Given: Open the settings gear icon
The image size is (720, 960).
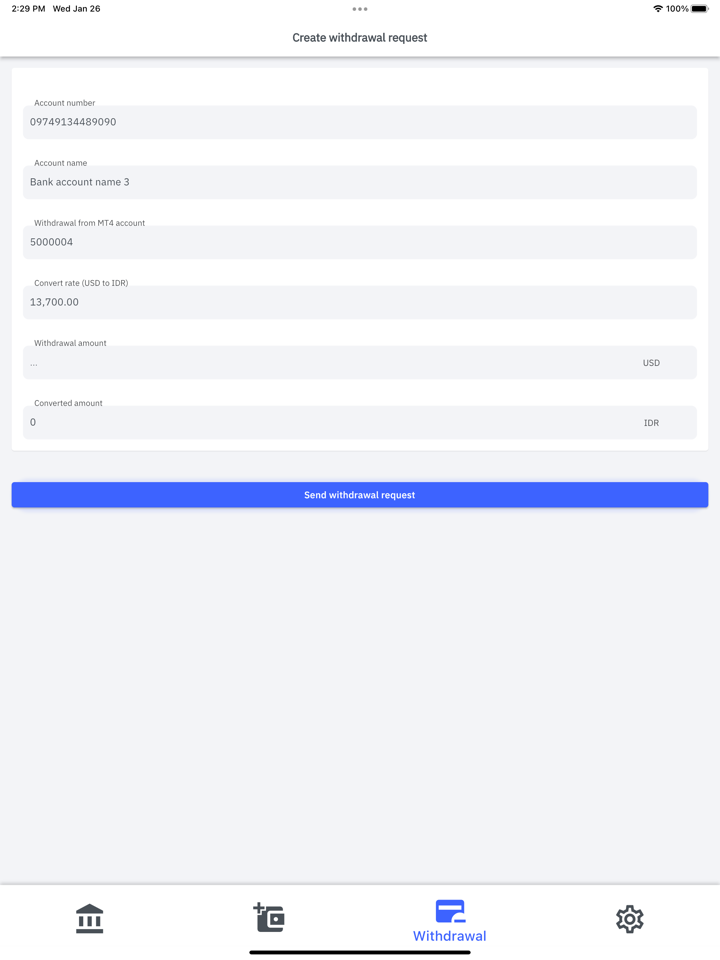Looking at the screenshot, I should tap(630, 918).
